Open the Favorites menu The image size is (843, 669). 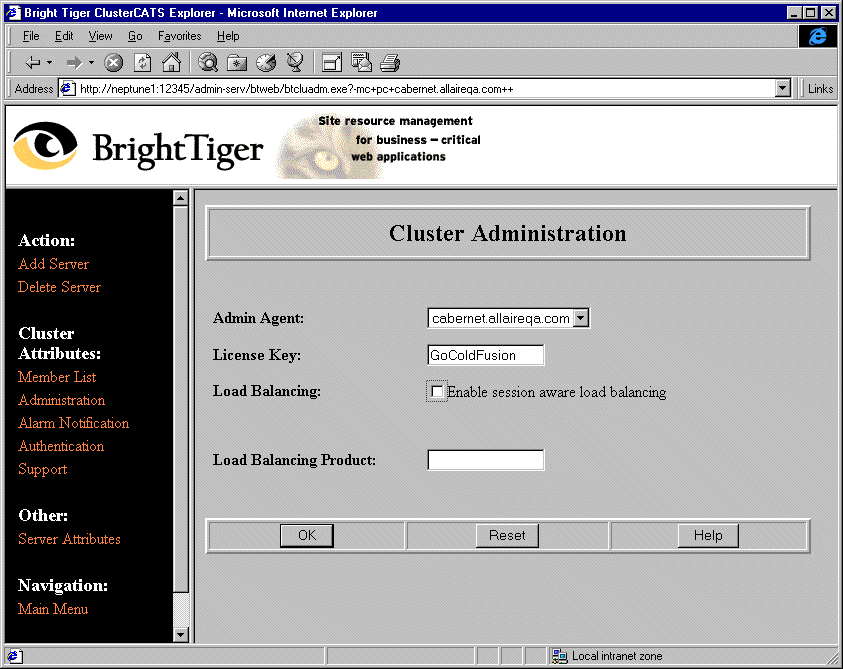(x=179, y=36)
